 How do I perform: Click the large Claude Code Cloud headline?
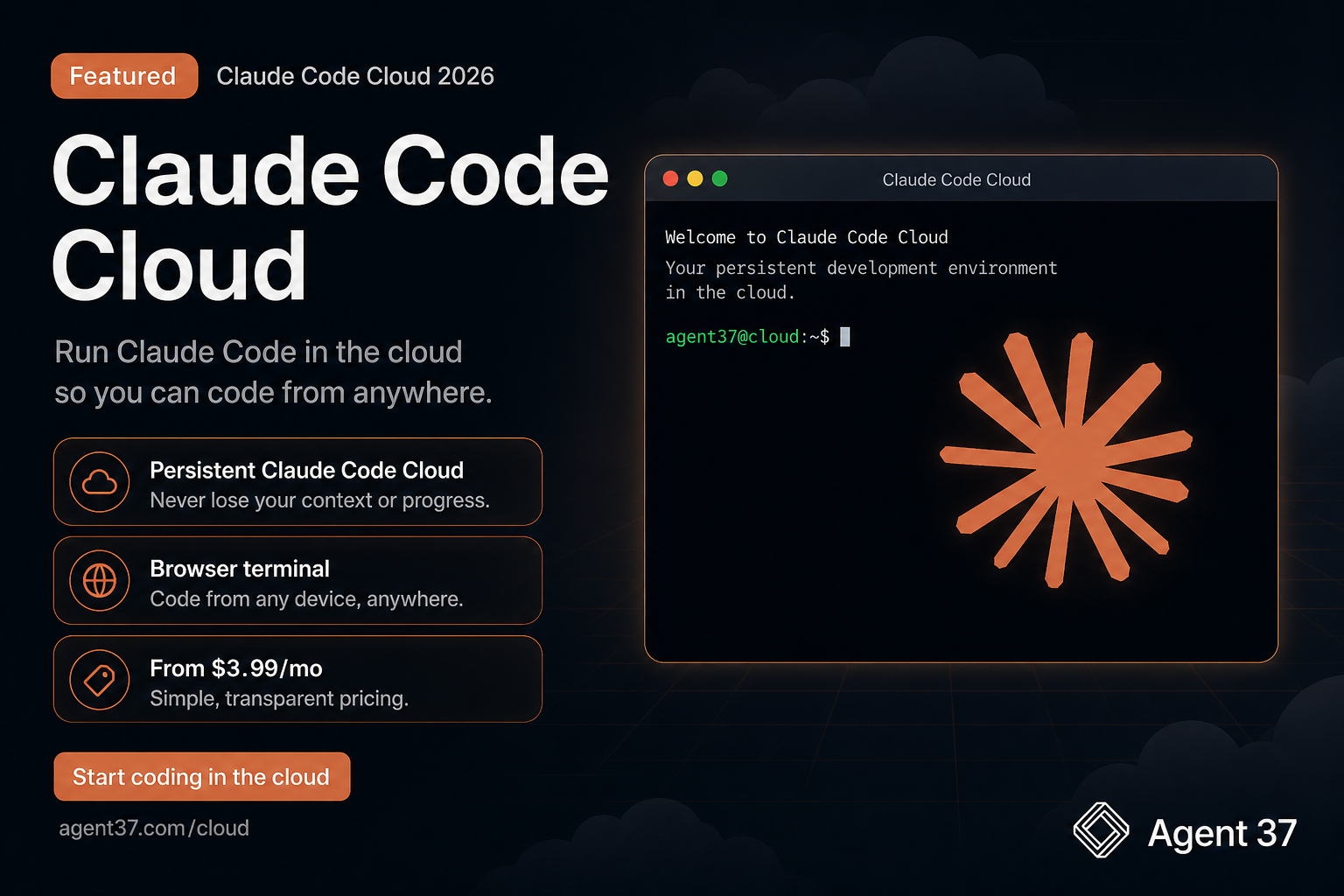330,219
